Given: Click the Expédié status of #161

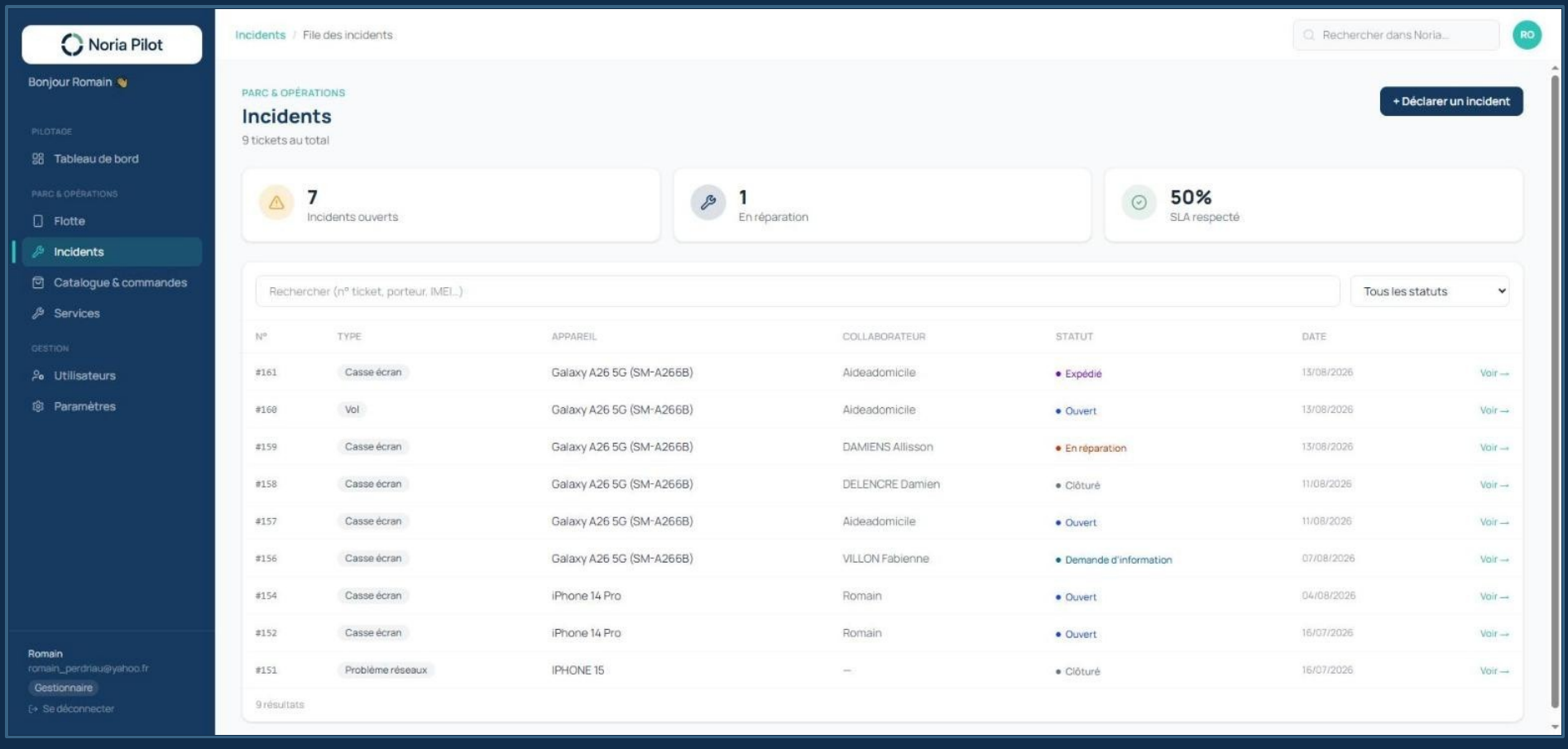Looking at the screenshot, I should coord(1078,374).
